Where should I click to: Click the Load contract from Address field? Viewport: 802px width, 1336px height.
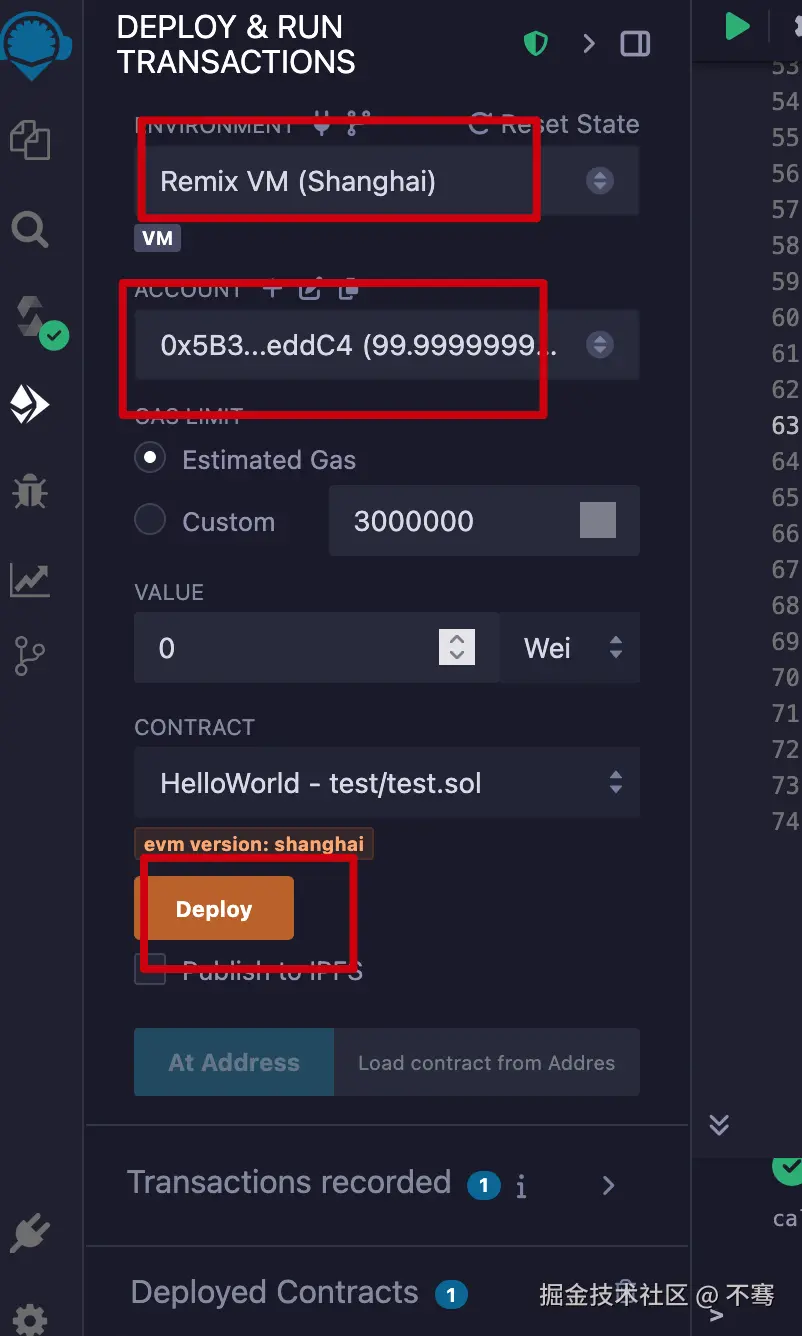(x=487, y=1062)
